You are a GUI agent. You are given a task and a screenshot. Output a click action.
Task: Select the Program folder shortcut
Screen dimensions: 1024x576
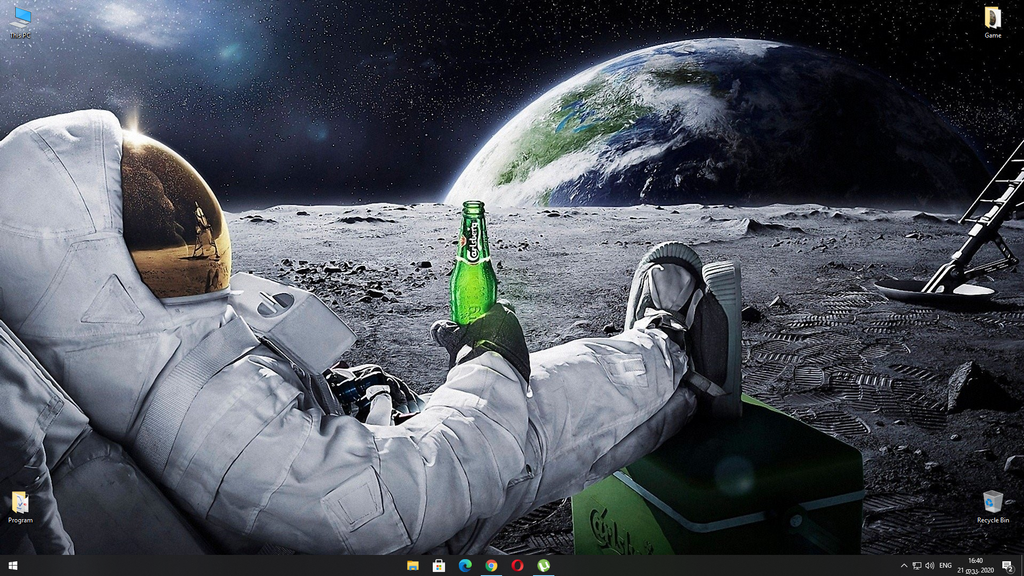tap(20, 507)
